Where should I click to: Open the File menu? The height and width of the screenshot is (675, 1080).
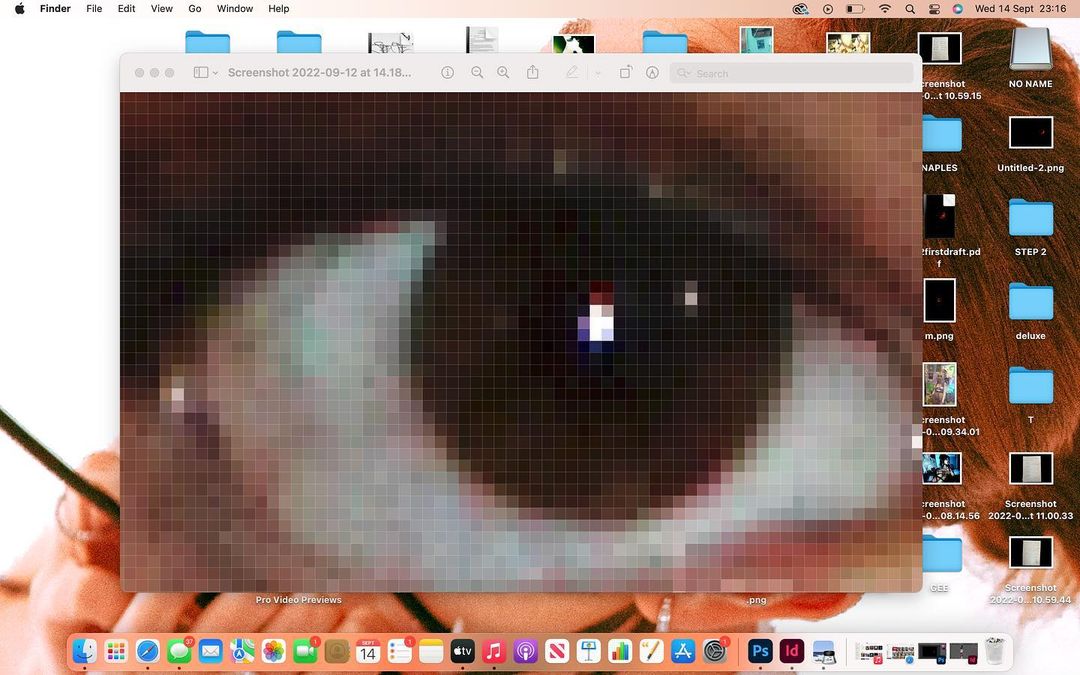point(94,9)
